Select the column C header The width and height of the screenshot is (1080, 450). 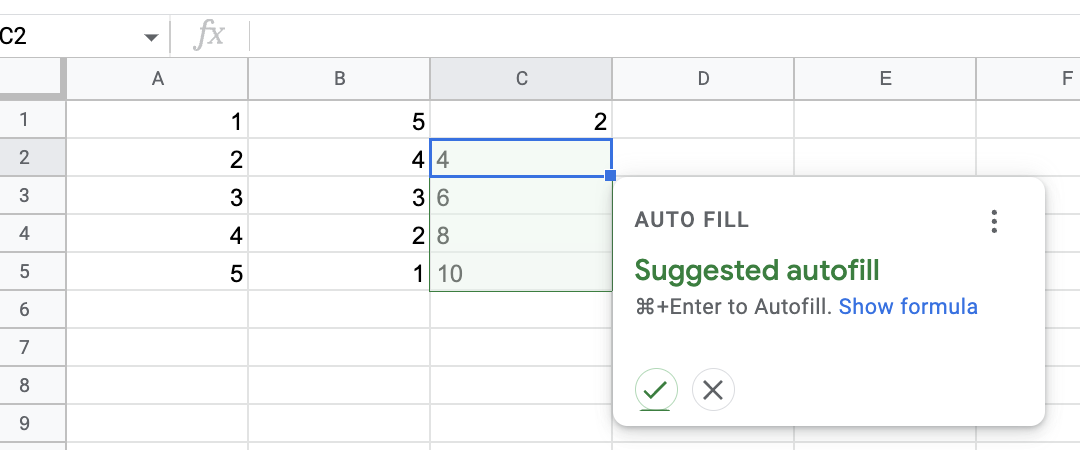(521, 79)
